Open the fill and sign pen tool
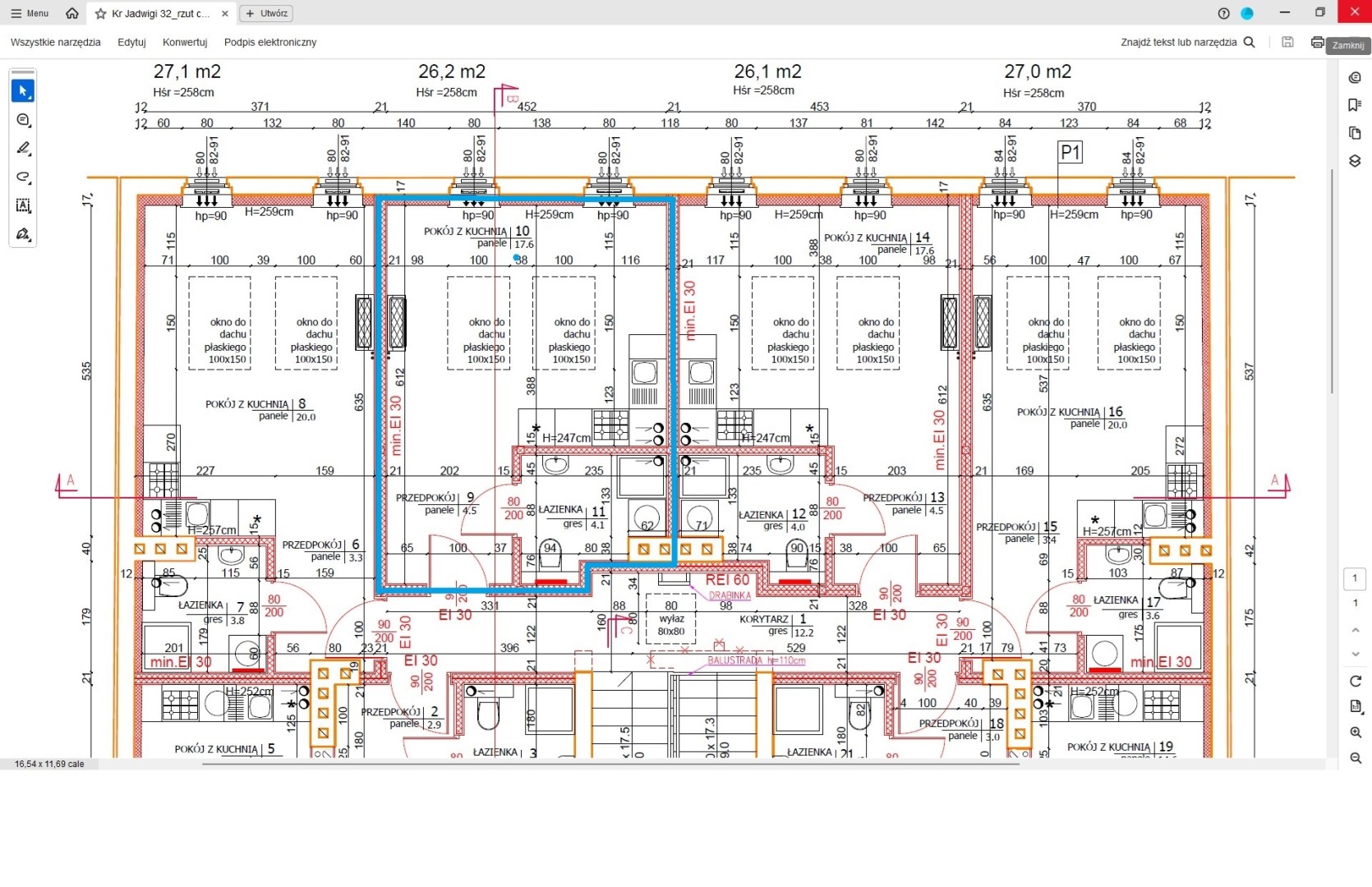1372x887 pixels. [x=23, y=235]
